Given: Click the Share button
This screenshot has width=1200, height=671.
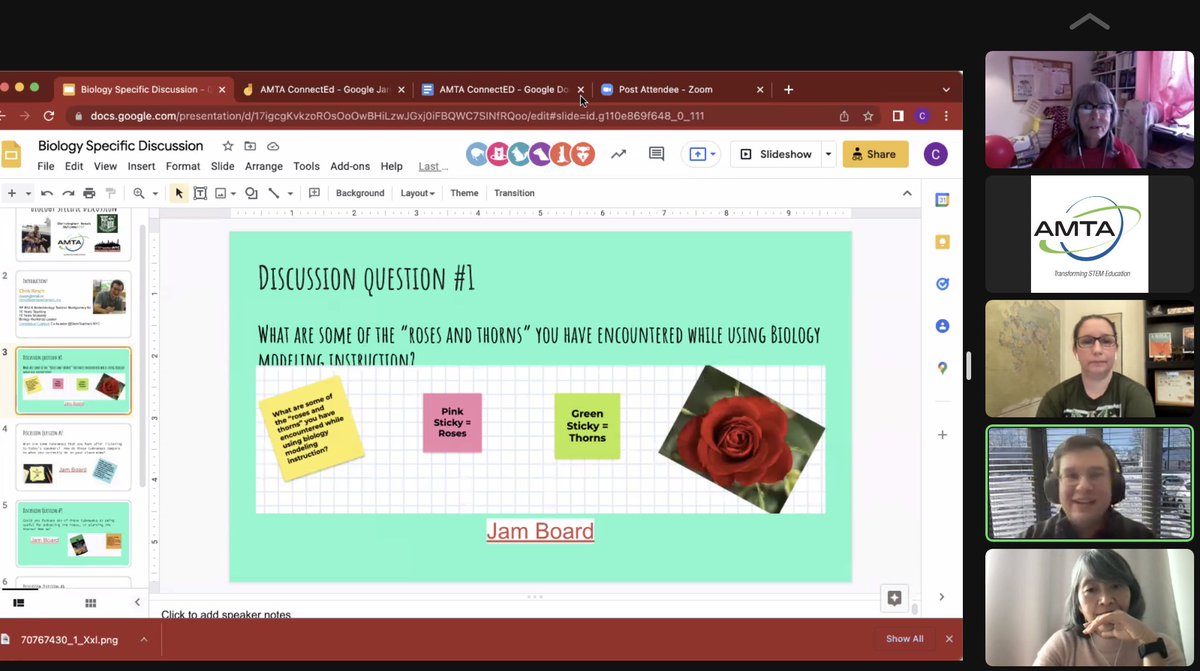Looking at the screenshot, I should [x=875, y=154].
